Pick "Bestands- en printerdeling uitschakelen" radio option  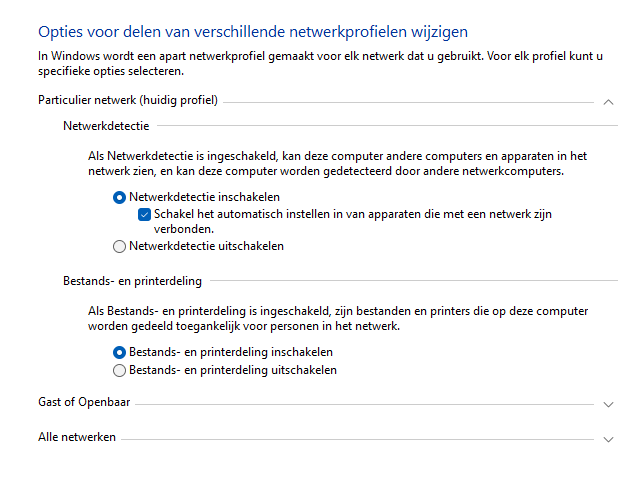click(120, 370)
